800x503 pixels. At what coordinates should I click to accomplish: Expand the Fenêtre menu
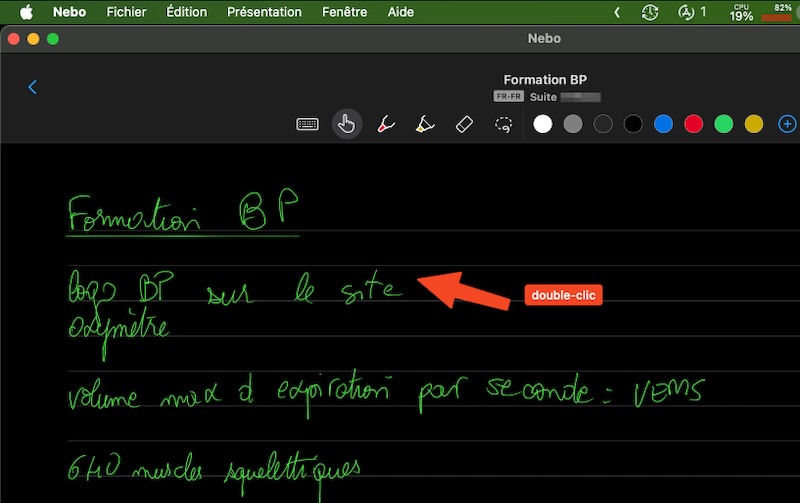coord(344,12)
